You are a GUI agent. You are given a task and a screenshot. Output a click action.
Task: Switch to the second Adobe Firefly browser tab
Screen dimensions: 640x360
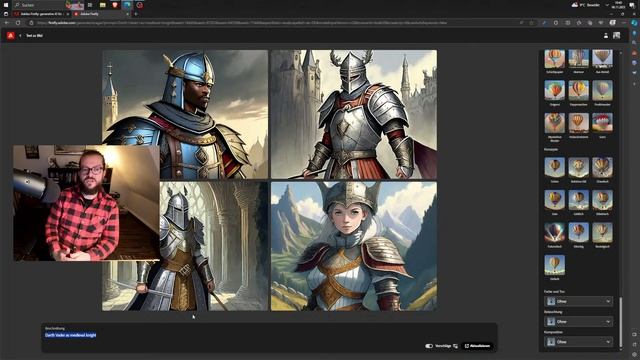click(x=100, y=14)
